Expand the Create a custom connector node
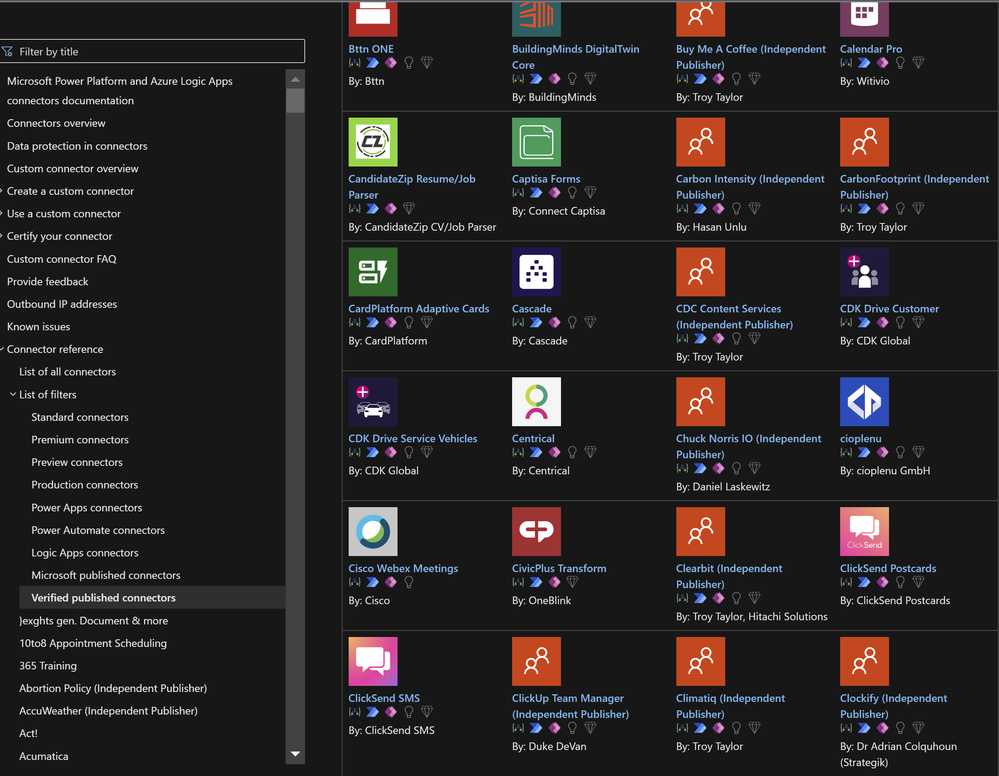Screen dimensions: 999x776 coord(2,191)
